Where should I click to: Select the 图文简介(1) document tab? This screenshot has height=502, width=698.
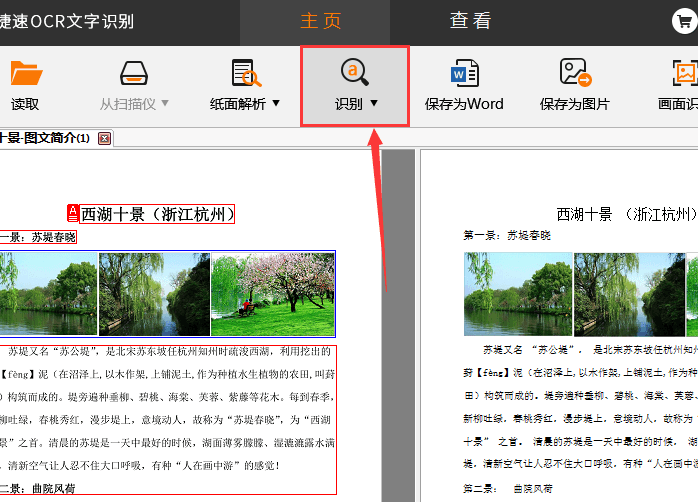(x=45, y=138)
